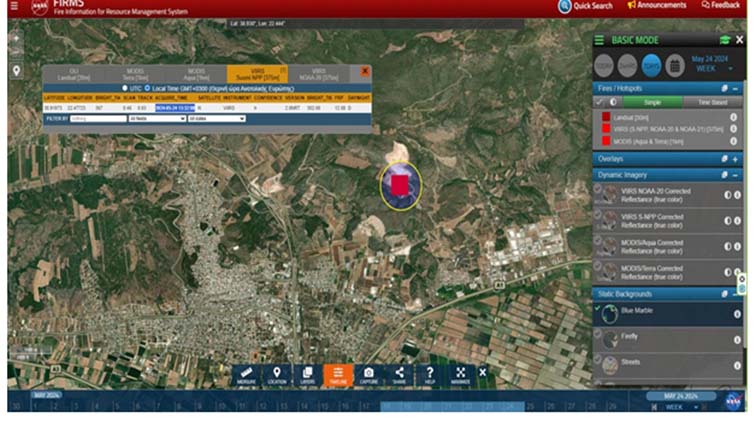
Task: Open the Measure tool
Action: click(x=246, y=375)
